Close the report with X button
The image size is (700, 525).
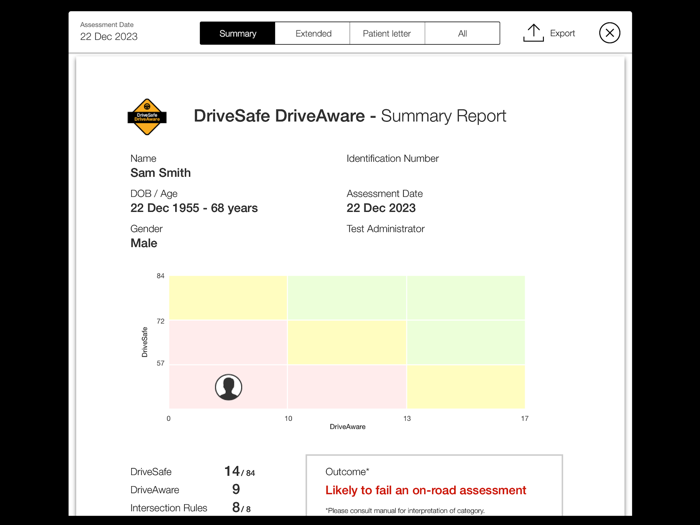pyautogui.click(x=609, y=33)
